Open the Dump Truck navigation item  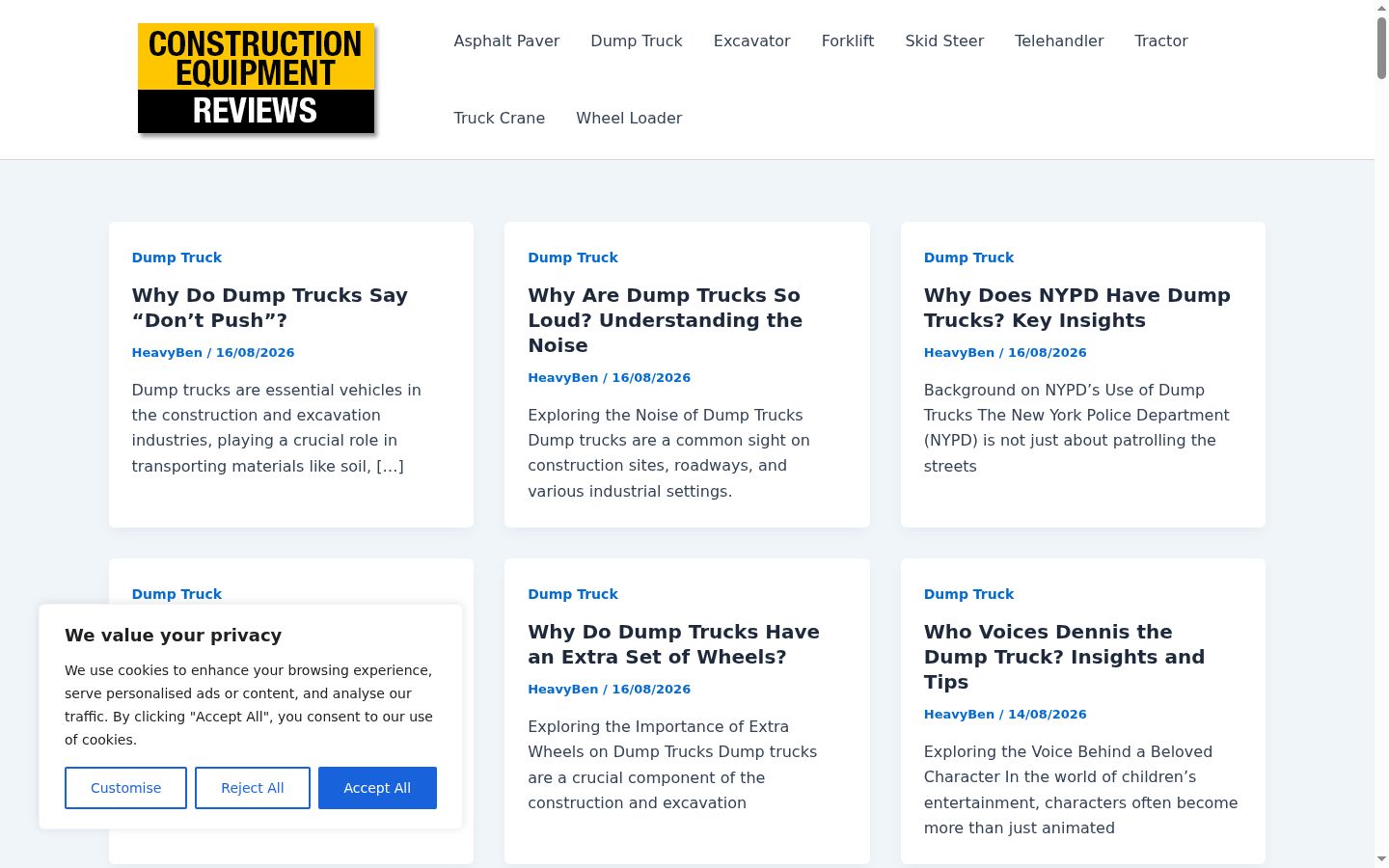(x=637, y=41)
